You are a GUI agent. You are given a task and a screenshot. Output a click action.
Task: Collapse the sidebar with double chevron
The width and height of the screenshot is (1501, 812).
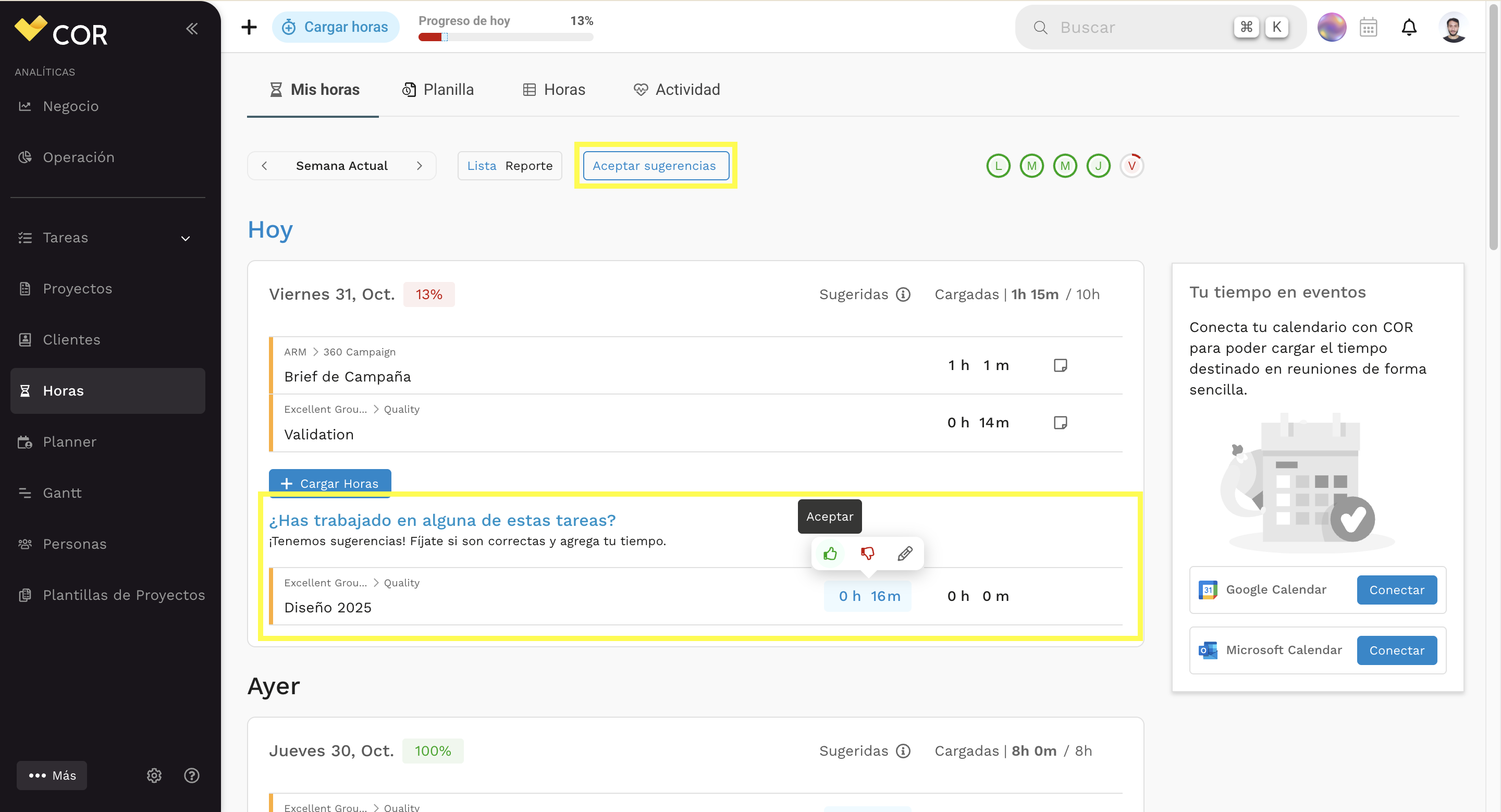[192, 29]
